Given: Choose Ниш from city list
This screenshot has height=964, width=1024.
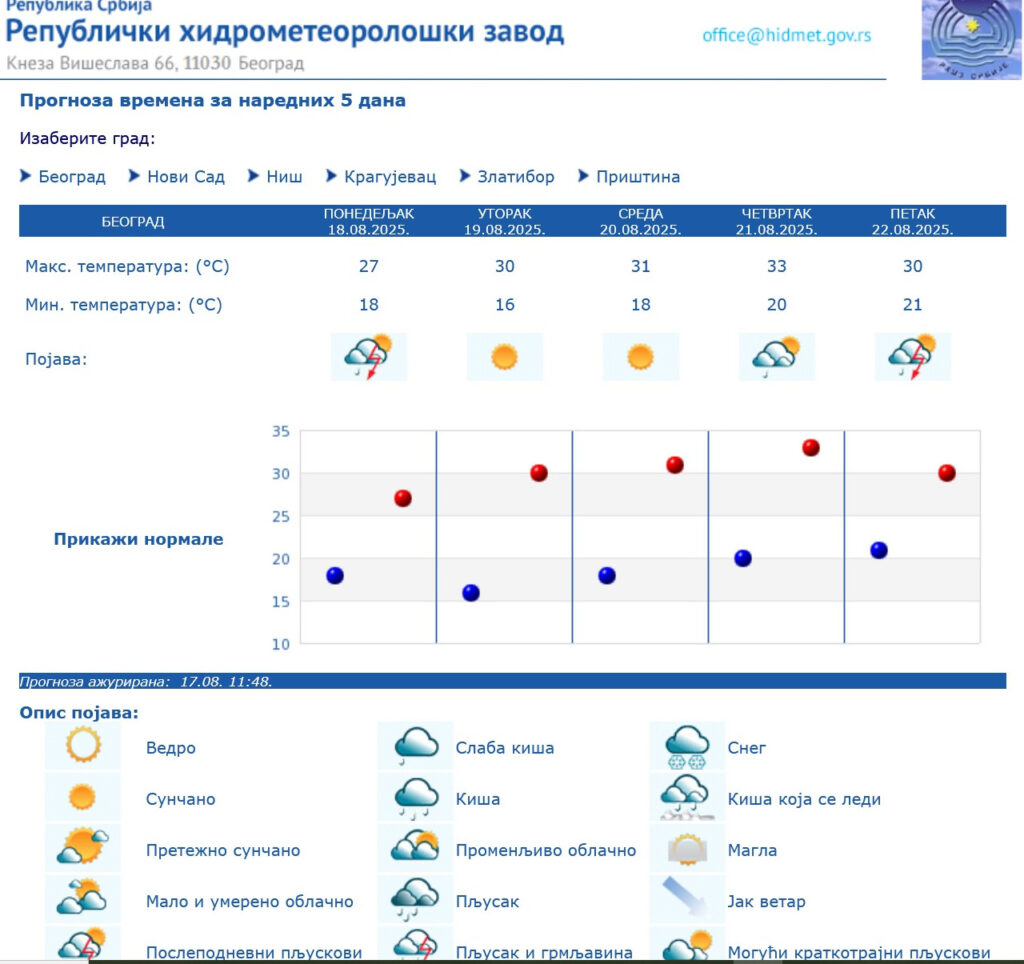Looking at the screenshot, I should click(284, 177).
